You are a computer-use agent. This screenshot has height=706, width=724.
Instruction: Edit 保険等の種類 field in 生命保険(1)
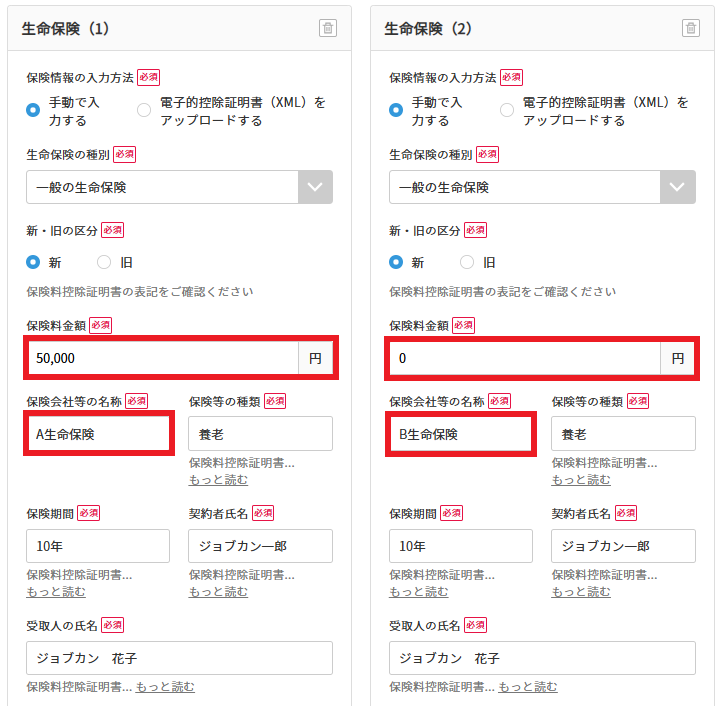260,434
